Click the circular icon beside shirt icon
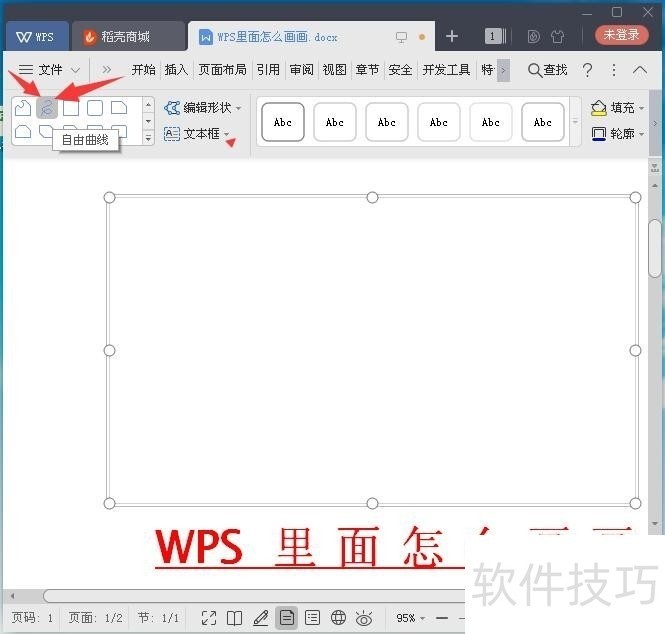The height and width of the screenshot is (634, 665). point(534,37)
